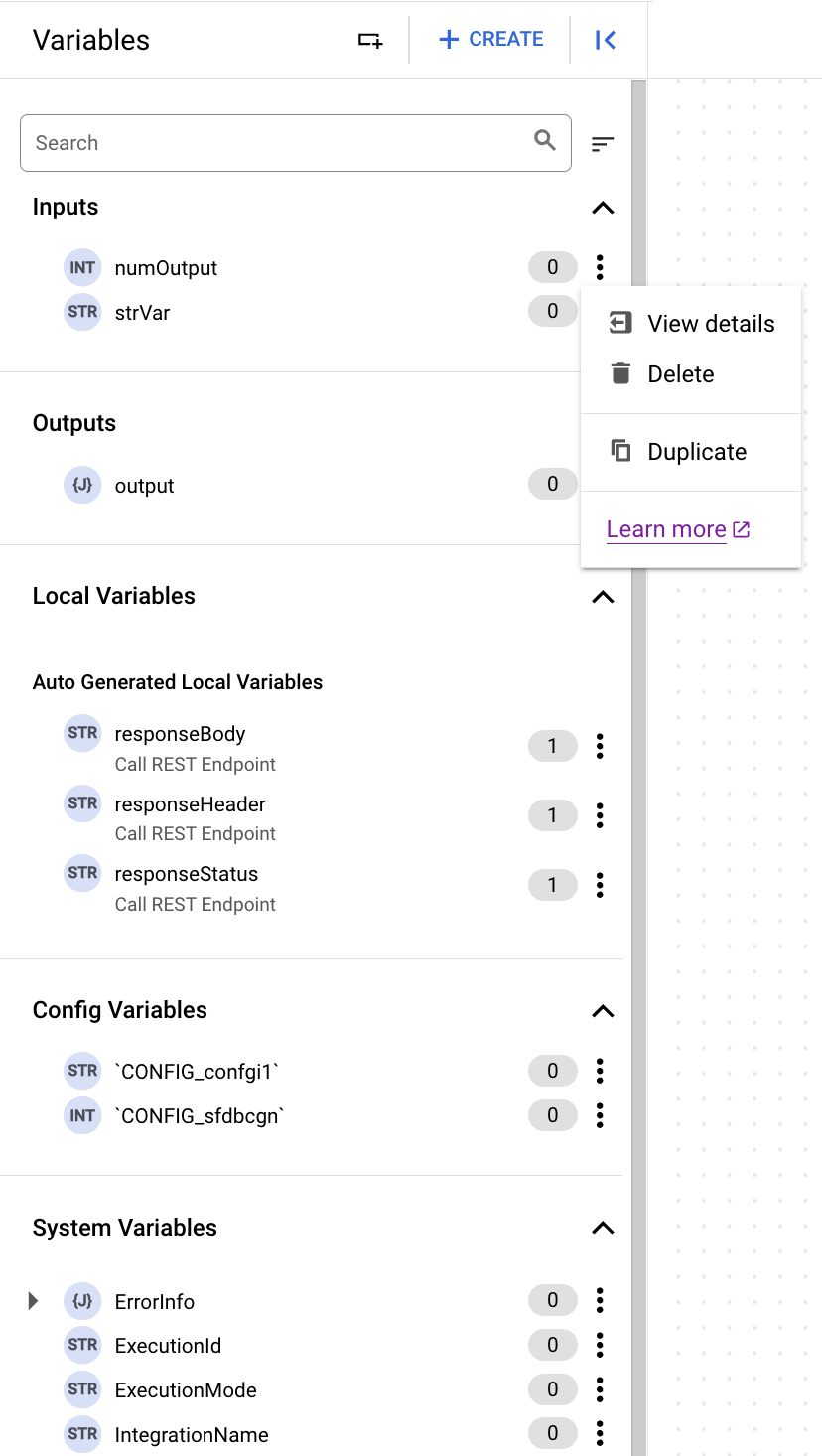Collapse the Config Variables section
Viewport: 822px width, 1456px height.
603,1011
